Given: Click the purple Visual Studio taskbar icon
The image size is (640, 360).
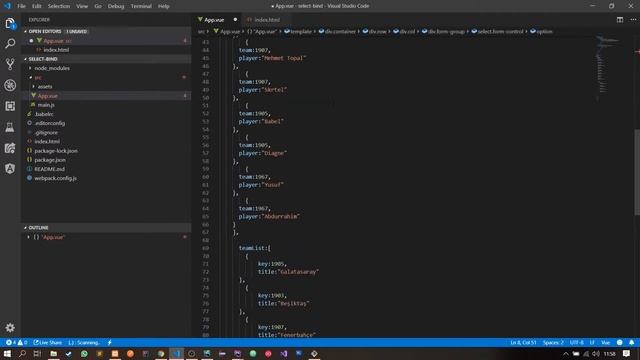Looking at the screenshot, I should pyautogui.click(x=284, y=353).
